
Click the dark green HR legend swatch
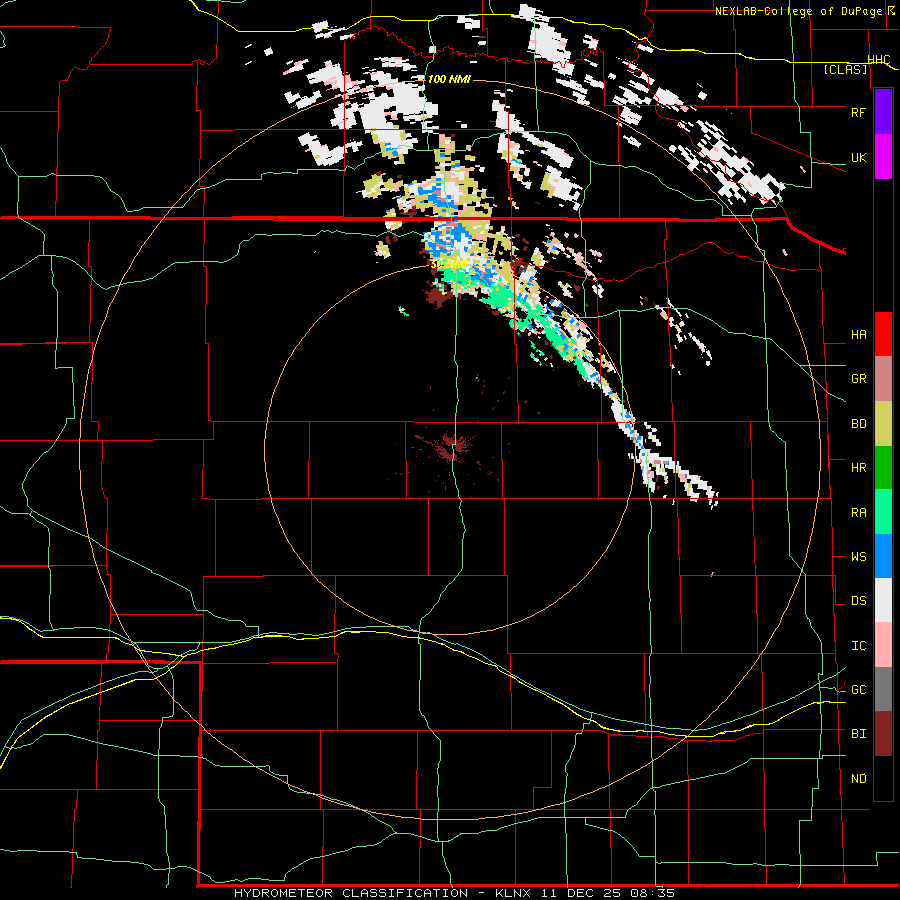tap(883, 467)
